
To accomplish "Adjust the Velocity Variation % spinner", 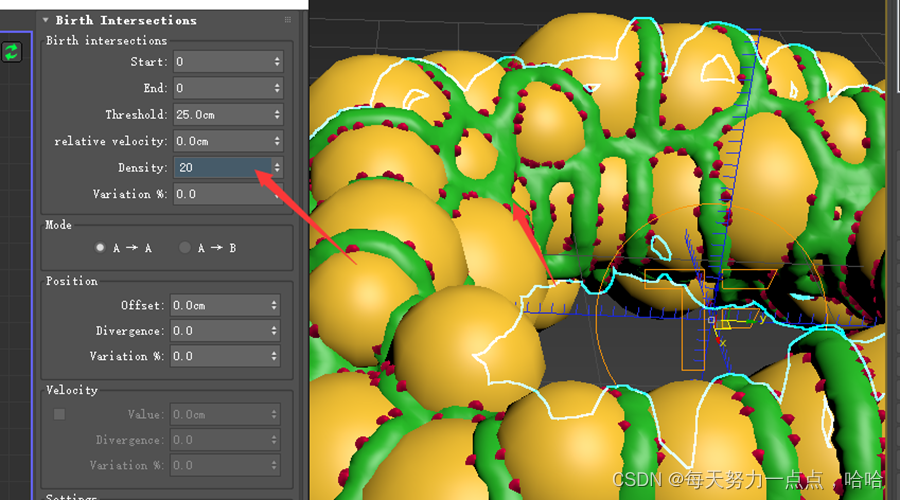I will pos(274,465).
